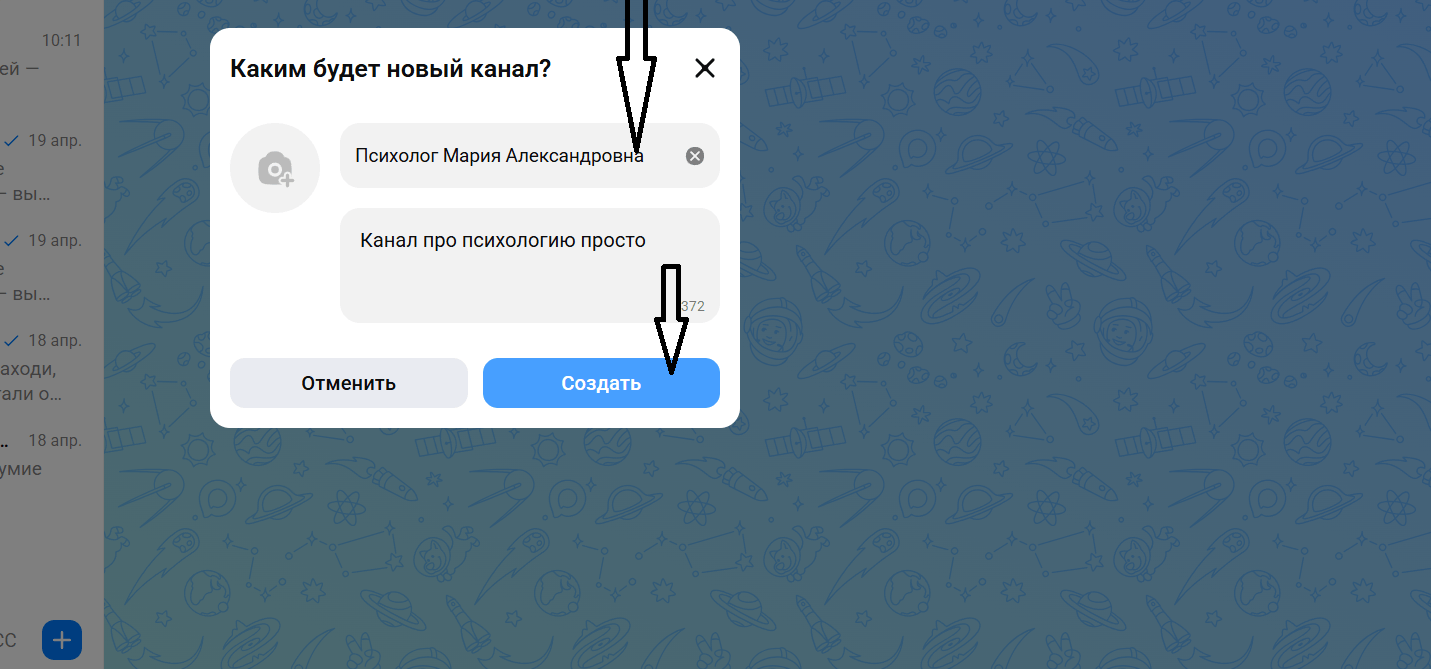Screen dimensions: 1431x669
Task: Close the new channel dialog
Action: click(705, 68)
